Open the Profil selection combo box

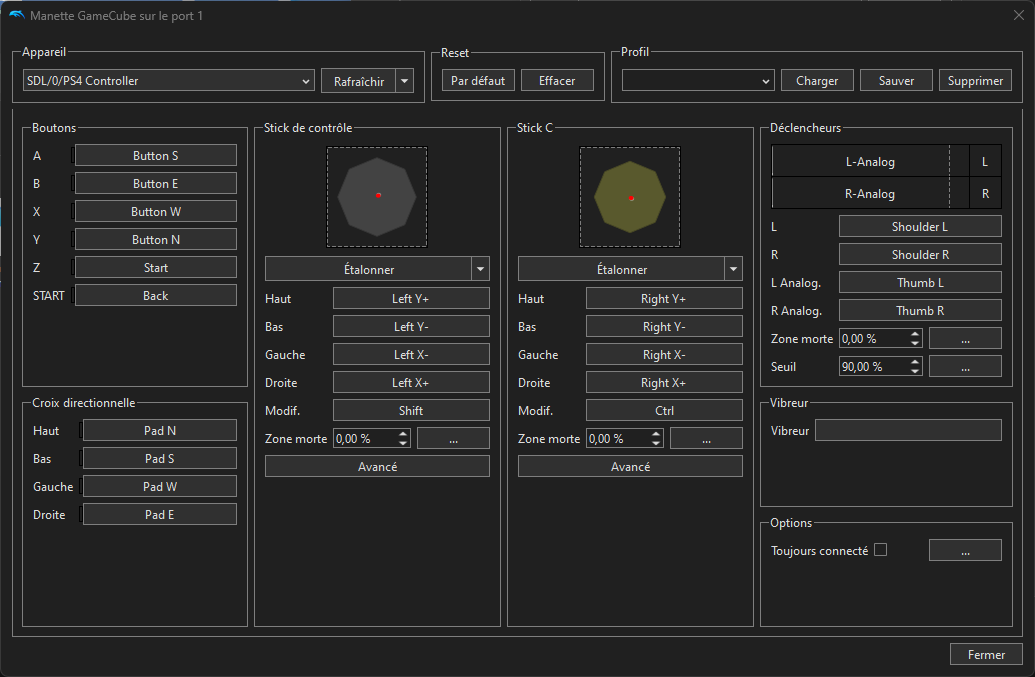tap(697, 81)
